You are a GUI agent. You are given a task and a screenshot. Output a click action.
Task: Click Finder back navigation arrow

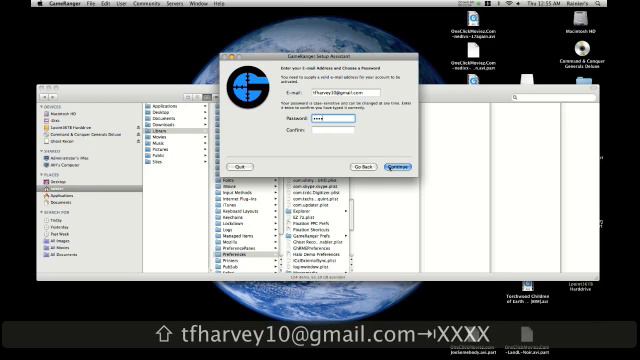44,97
